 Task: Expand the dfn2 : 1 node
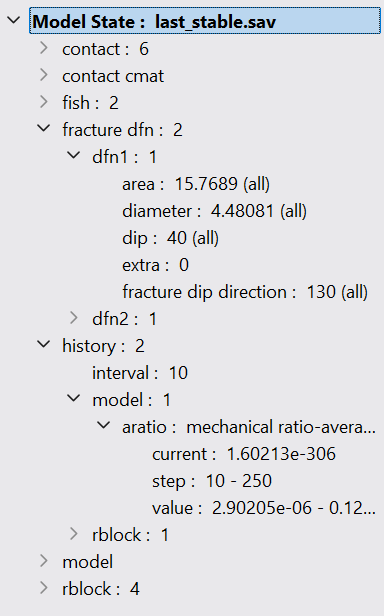click(x=73, y=318)
